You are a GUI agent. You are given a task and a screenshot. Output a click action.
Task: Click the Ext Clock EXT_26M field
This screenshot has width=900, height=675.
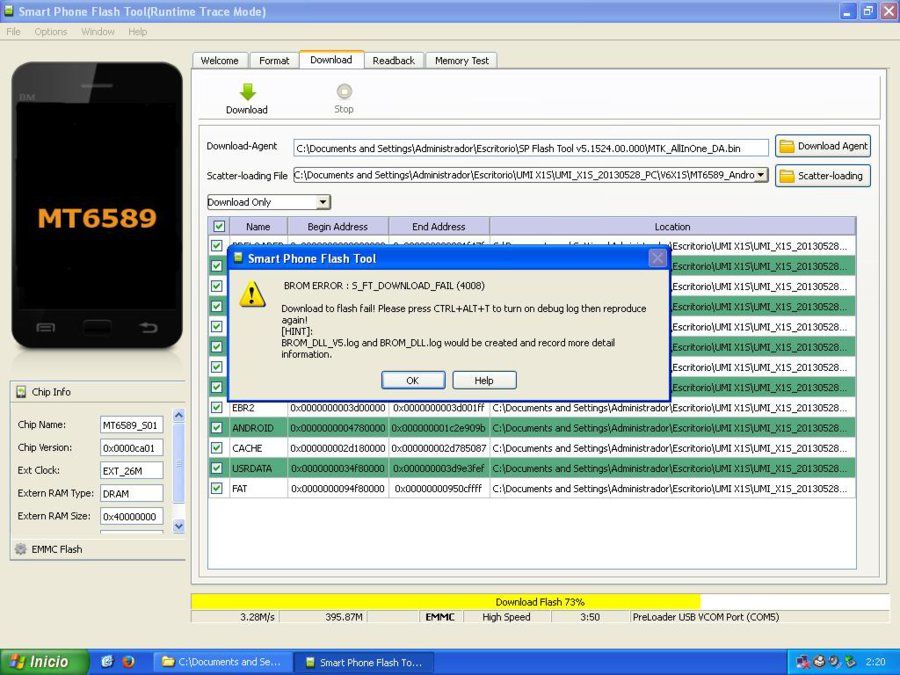click(x=131, y=471)
